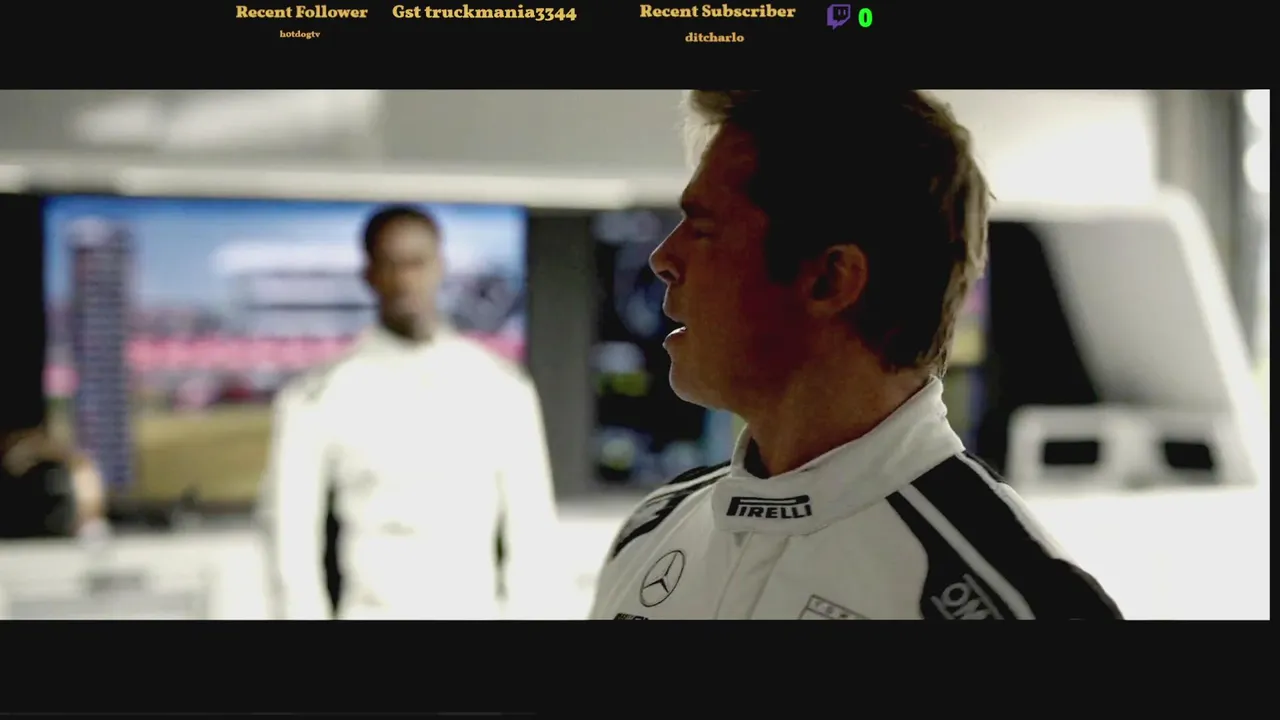The height and width of the screenshot is (720, 1280).
Task: Click the purple Twitch logo icon
Action: coord(838,16)
